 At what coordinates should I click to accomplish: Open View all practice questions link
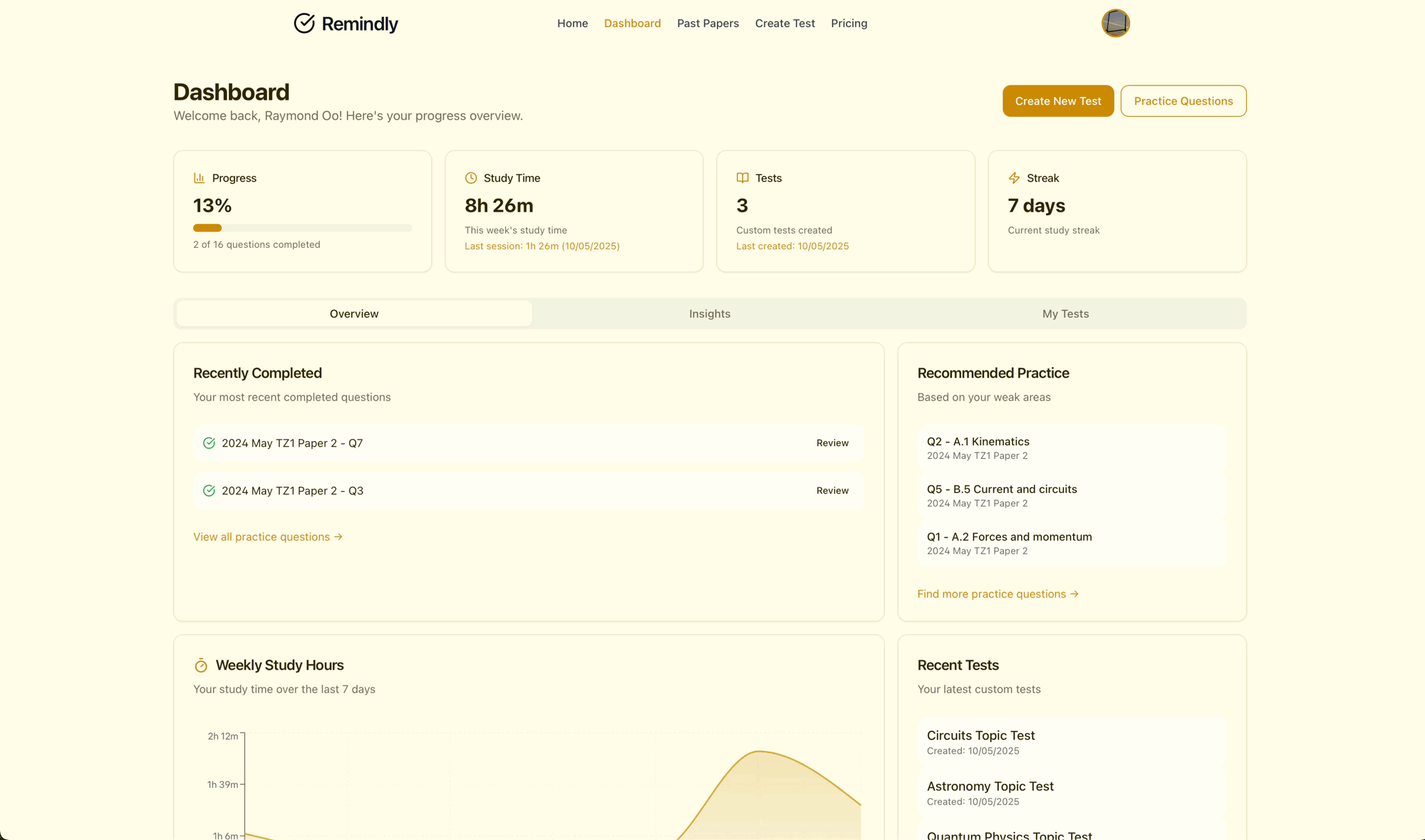pyautogui.click(x=268, y=537)
